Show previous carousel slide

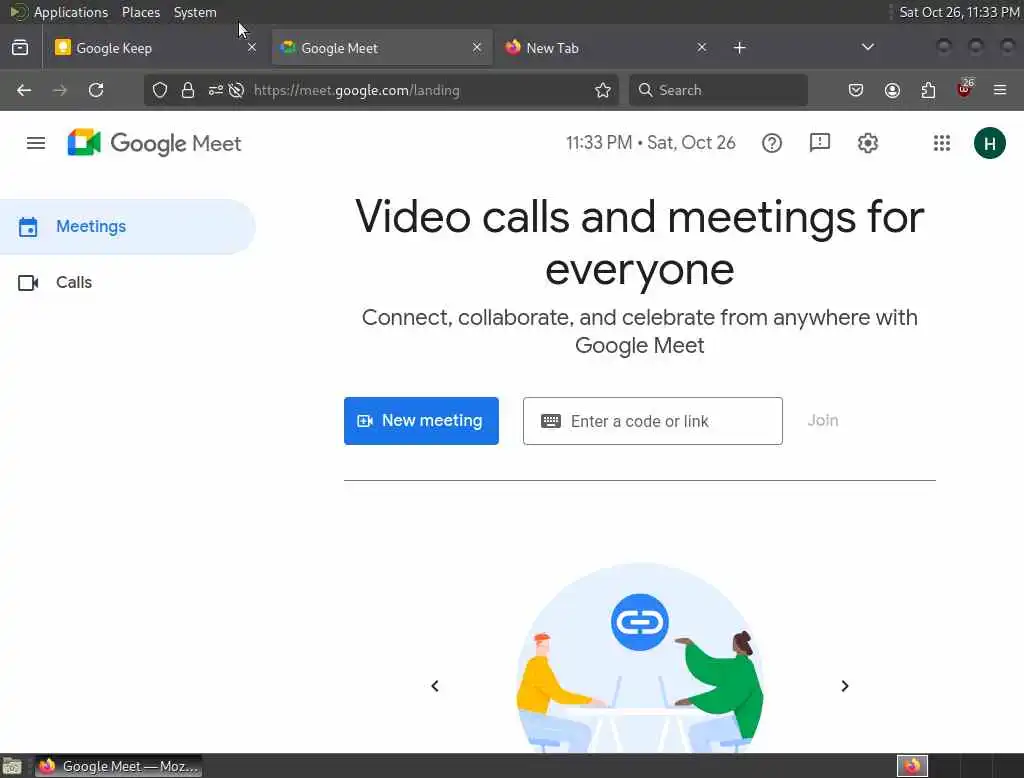[435, 686]
